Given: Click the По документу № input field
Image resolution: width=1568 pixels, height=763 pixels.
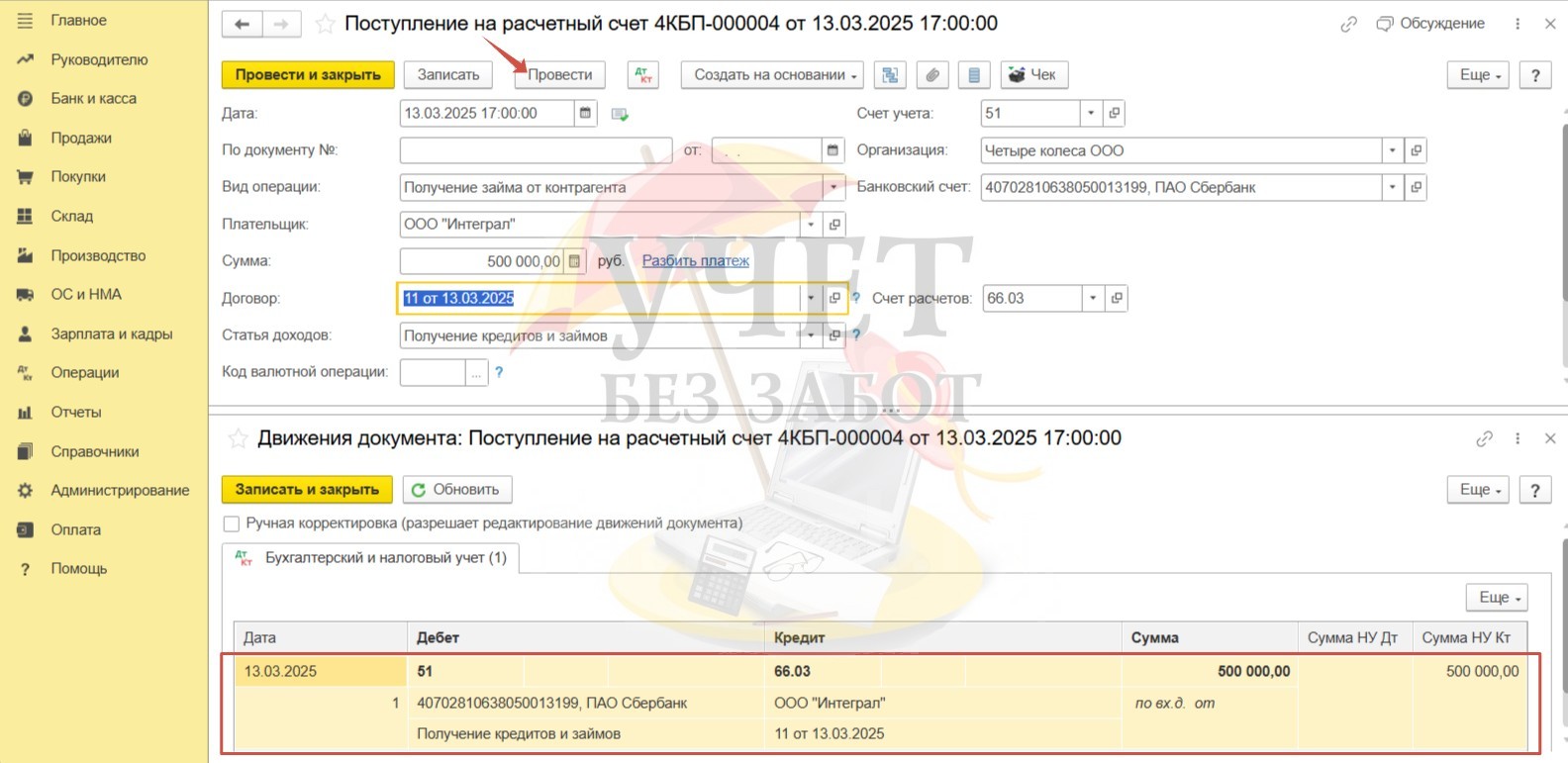Looking at the screenshot, I should point(535,150).
